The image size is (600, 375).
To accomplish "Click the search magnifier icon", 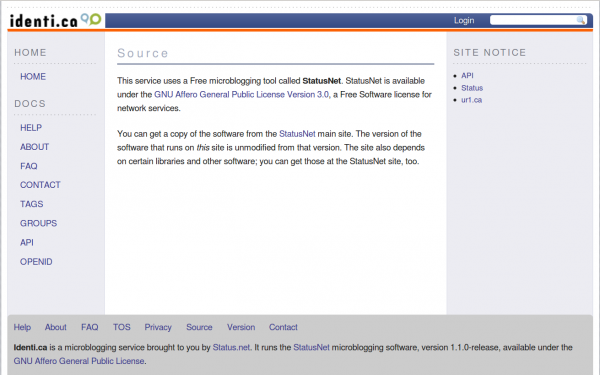I will click(x=580, y=20).
